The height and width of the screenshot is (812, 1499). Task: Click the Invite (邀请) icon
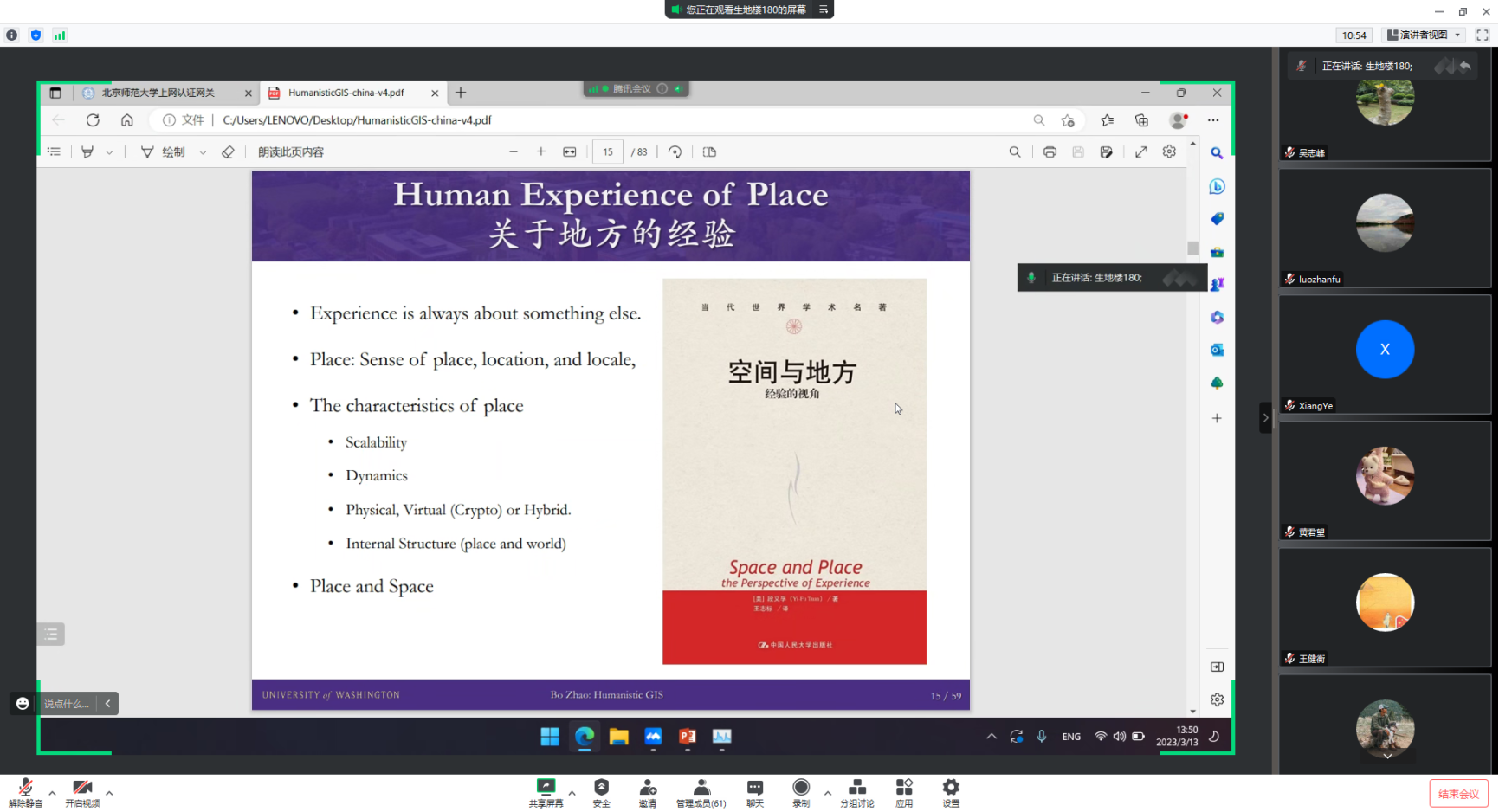[x=647, y=788]
